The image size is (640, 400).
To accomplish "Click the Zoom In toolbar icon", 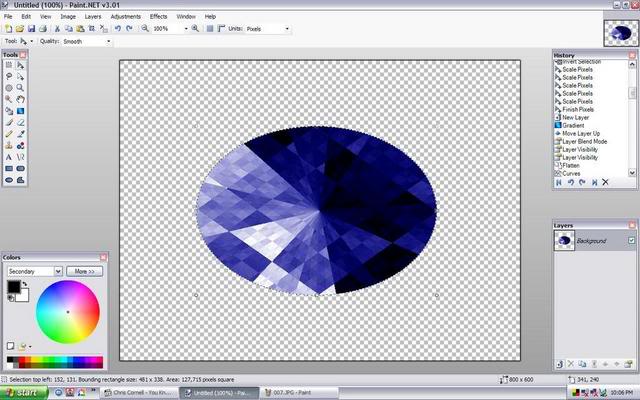I will point(195,29).
